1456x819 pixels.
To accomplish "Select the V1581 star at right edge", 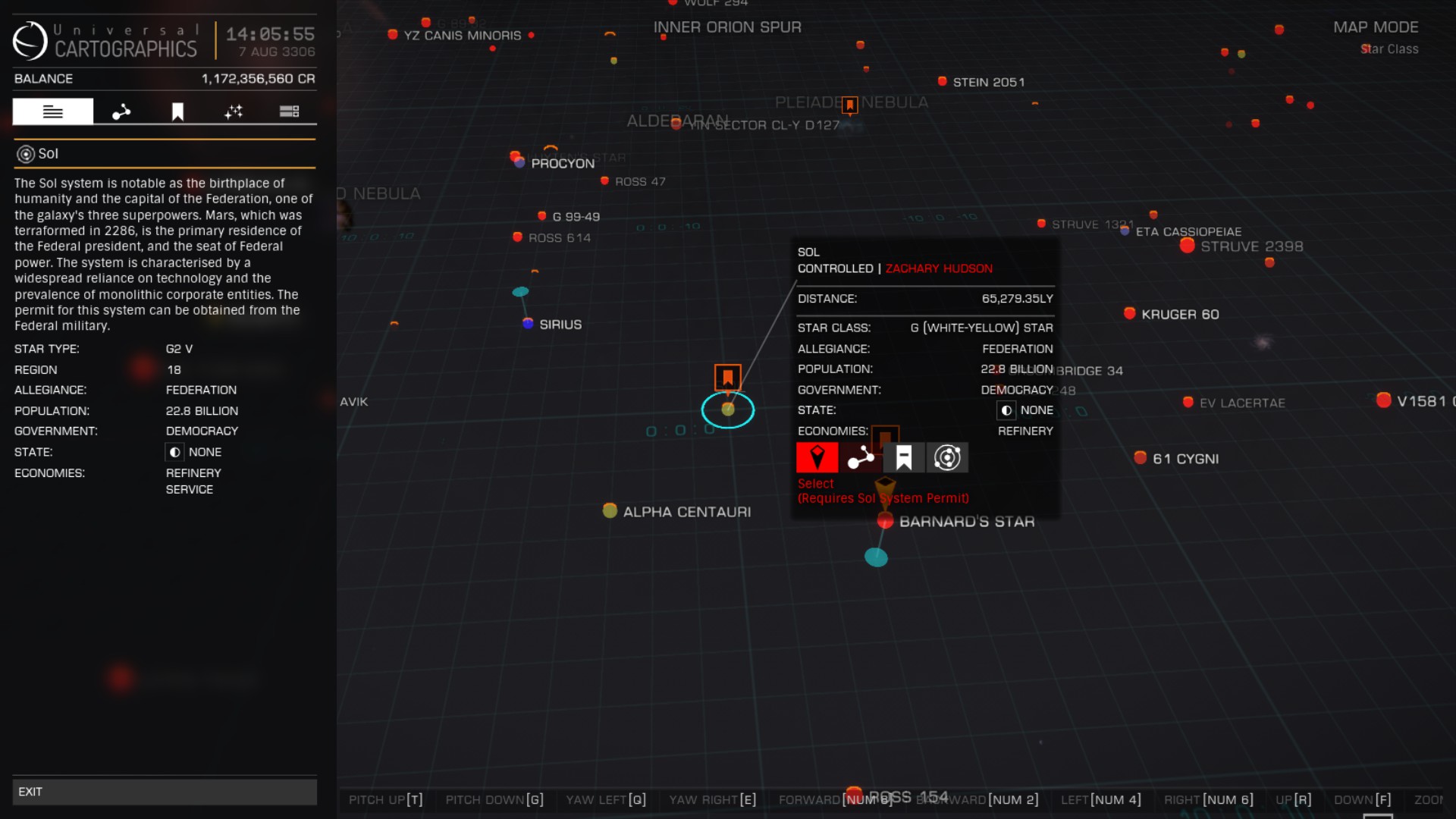I will [x=1384, y=400].
